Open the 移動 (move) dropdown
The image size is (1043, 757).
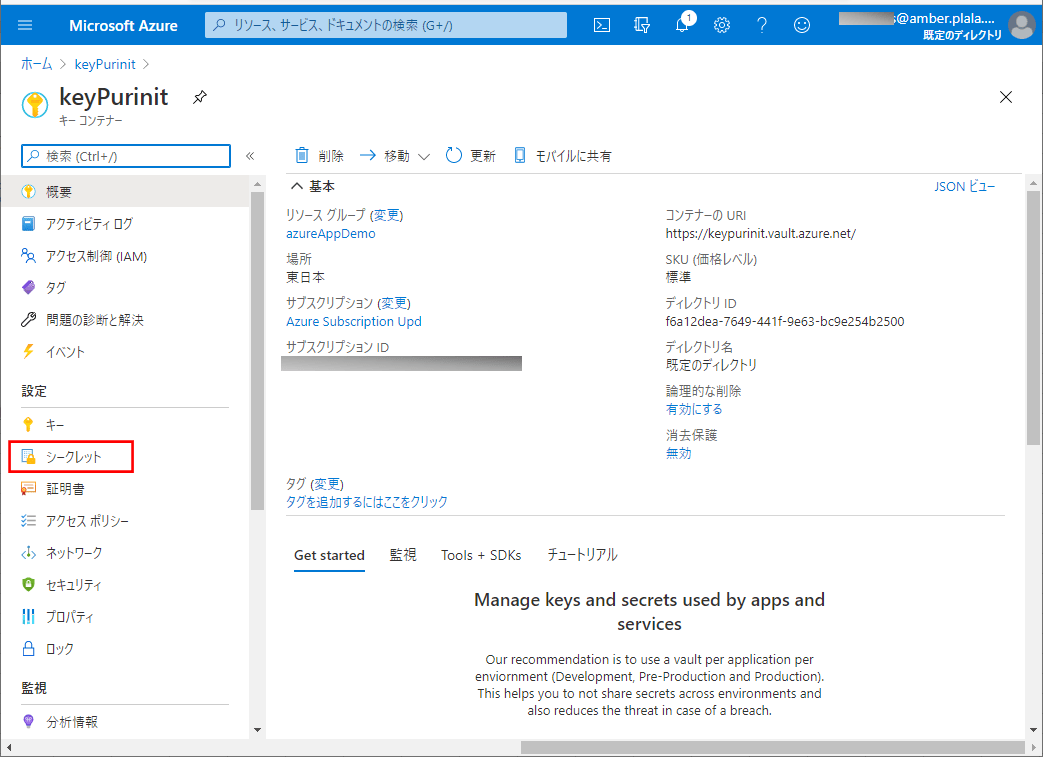394,156
